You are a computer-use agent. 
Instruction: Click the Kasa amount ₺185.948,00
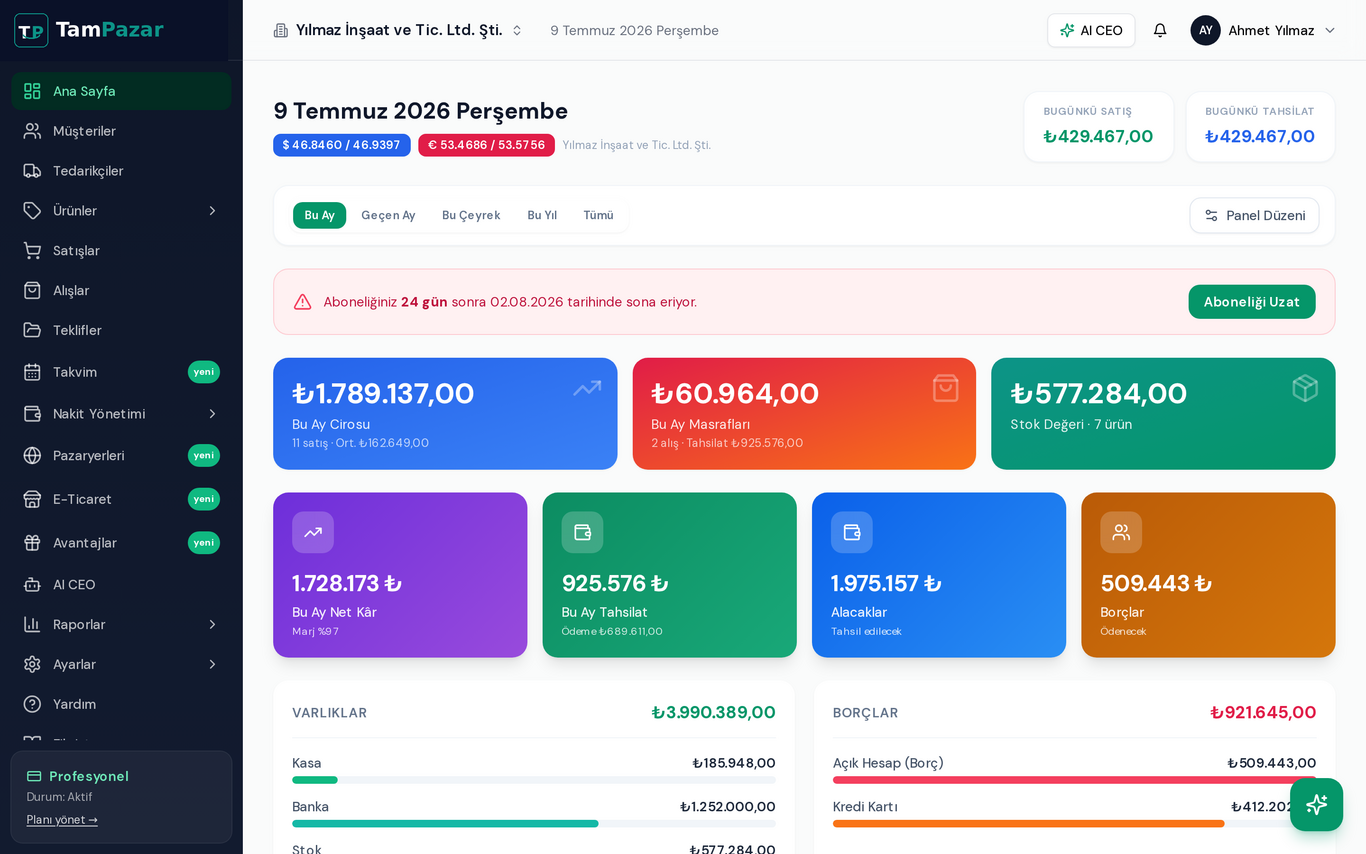[734, 763]
